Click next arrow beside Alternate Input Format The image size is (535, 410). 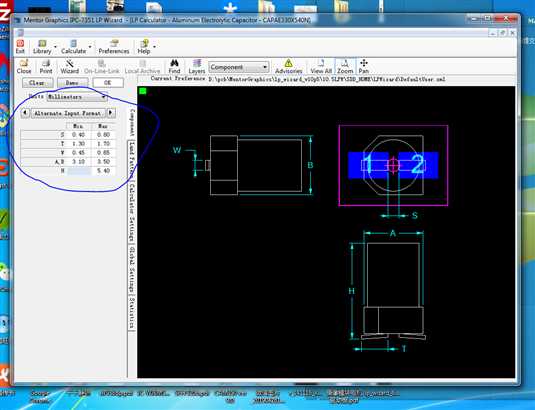(x=111, y=113)
